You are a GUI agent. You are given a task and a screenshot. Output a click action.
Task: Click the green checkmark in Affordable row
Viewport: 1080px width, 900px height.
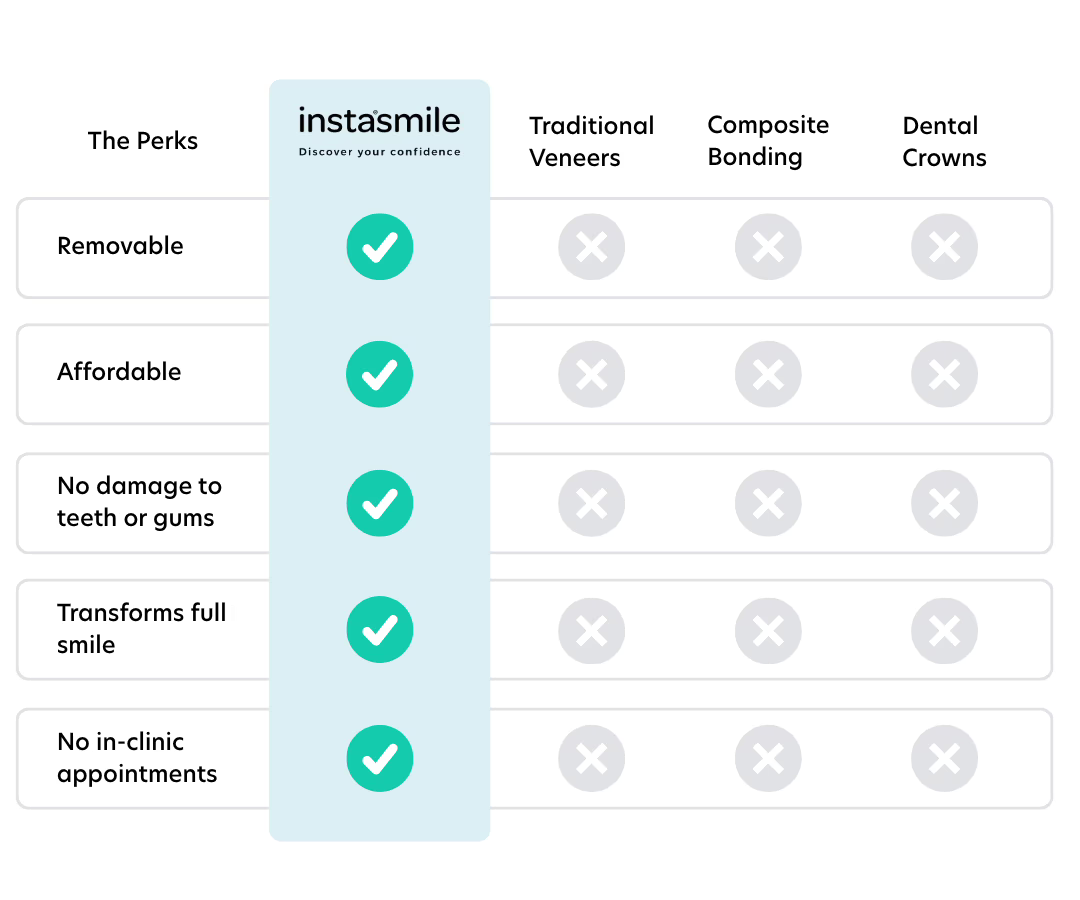(x=380, y=374)
